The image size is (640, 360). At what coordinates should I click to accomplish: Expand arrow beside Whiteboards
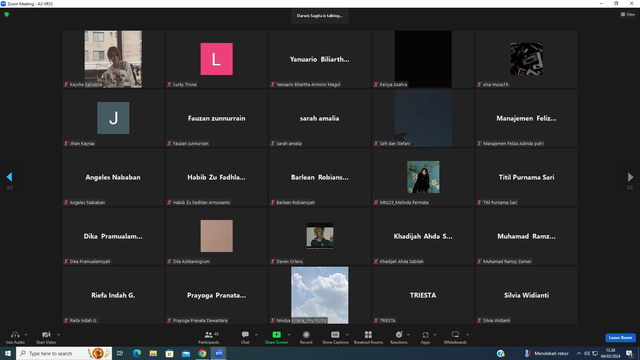click(468, 335)
